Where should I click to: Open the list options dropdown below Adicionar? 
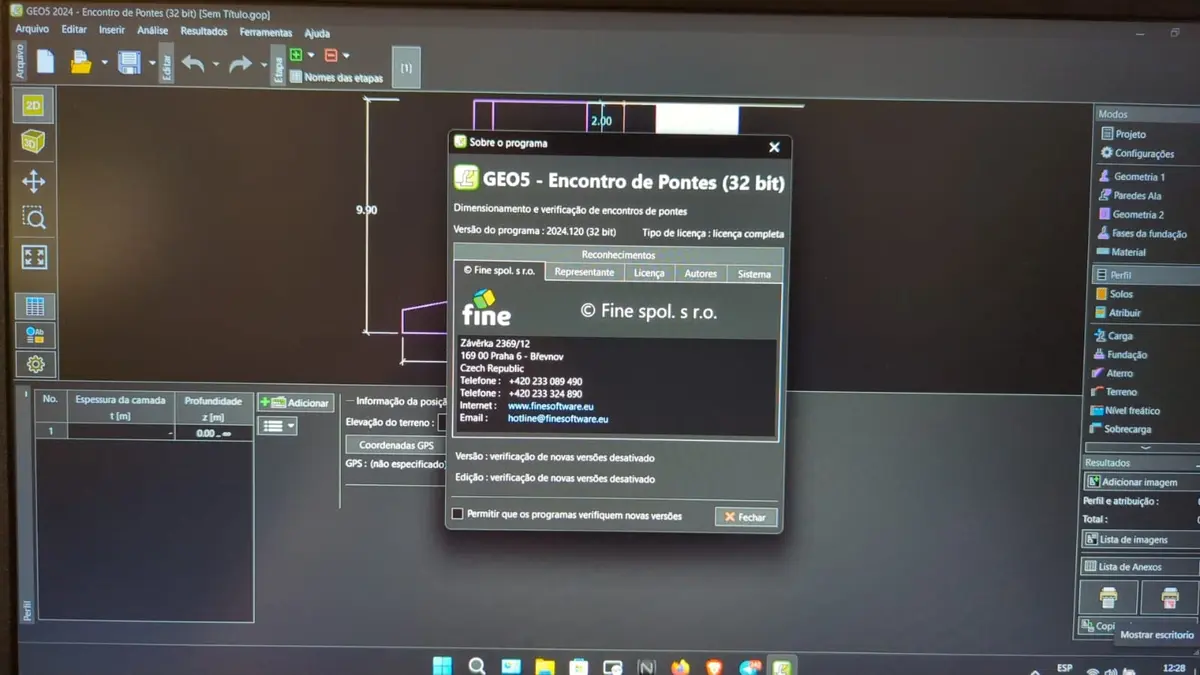(x=278, y=426)
